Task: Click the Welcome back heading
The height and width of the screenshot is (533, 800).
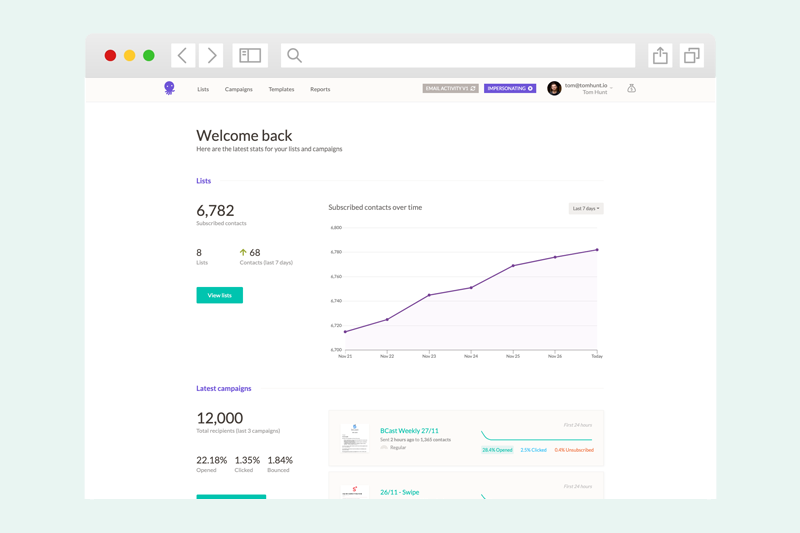Action: point(244,136)
